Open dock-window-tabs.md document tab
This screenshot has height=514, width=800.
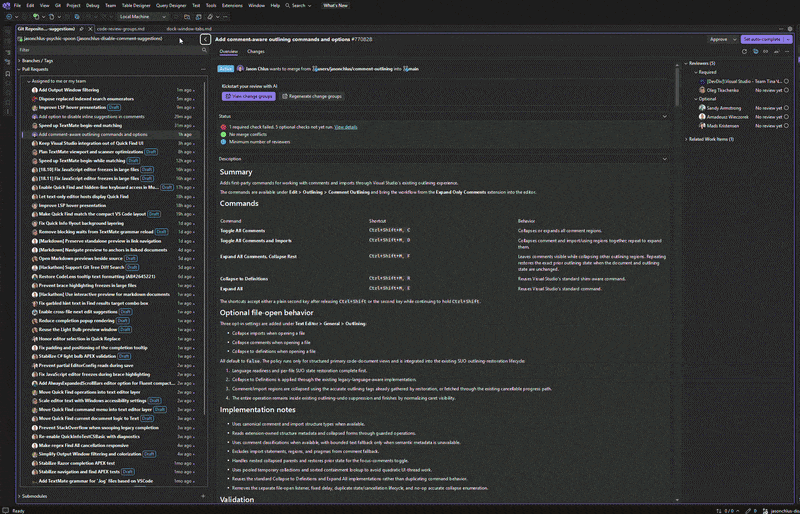click(x=189, y=29)
